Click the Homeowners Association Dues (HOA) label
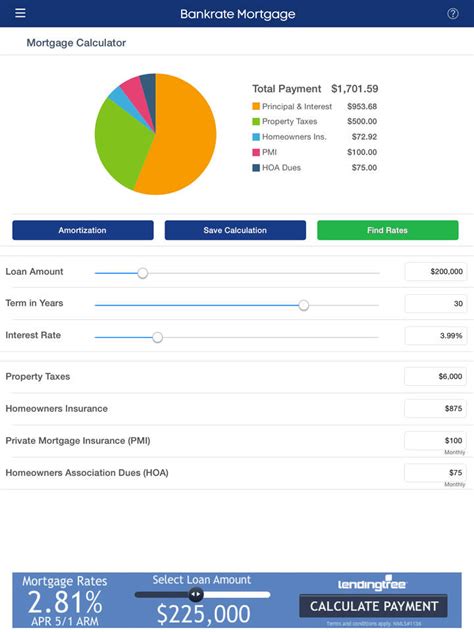This screenshot has height=632, width=474. click(87, 472)
